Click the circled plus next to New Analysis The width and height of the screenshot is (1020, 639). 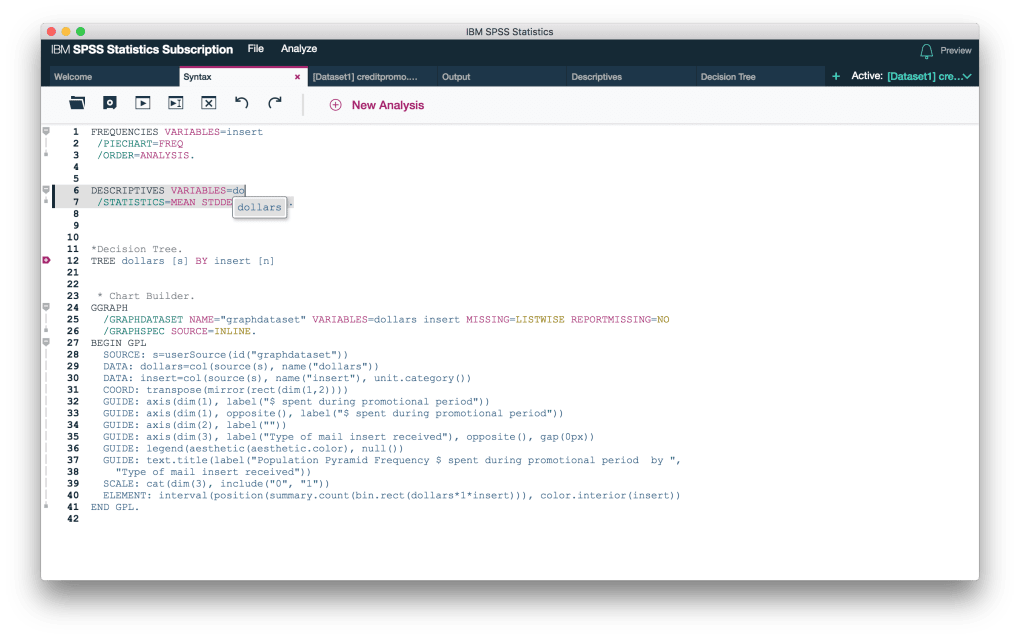tap(335, 105)
